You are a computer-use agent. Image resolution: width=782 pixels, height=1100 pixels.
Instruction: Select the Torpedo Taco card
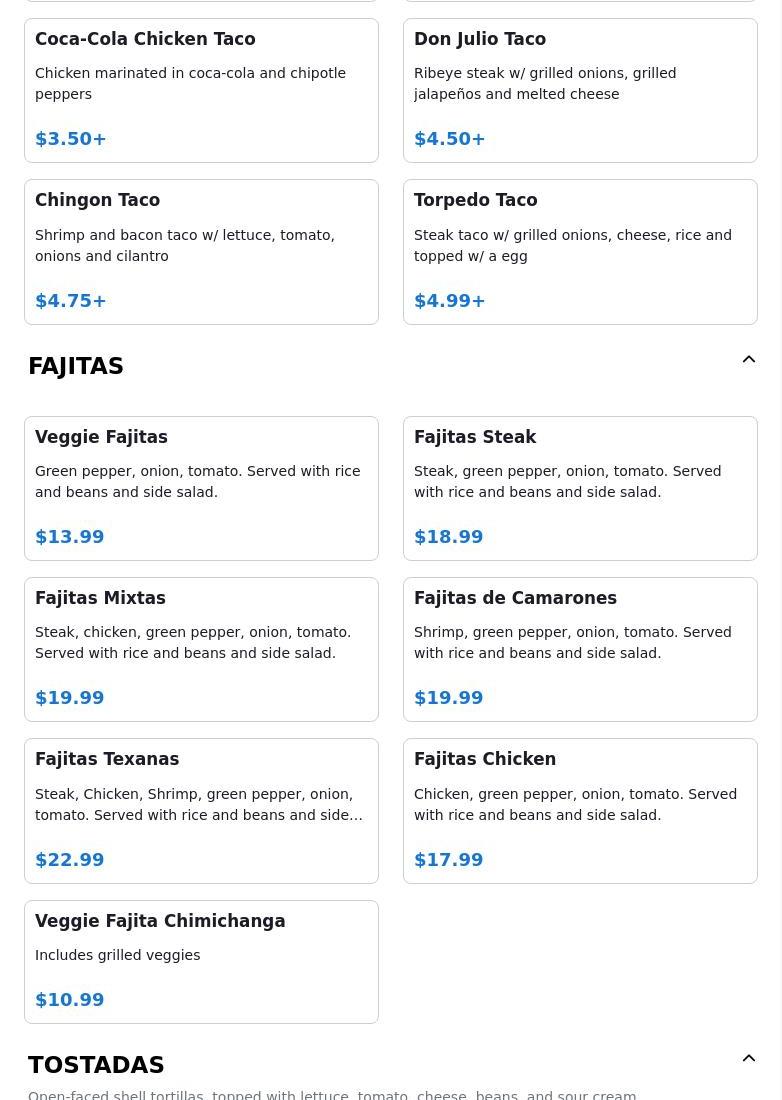(580, 252)
